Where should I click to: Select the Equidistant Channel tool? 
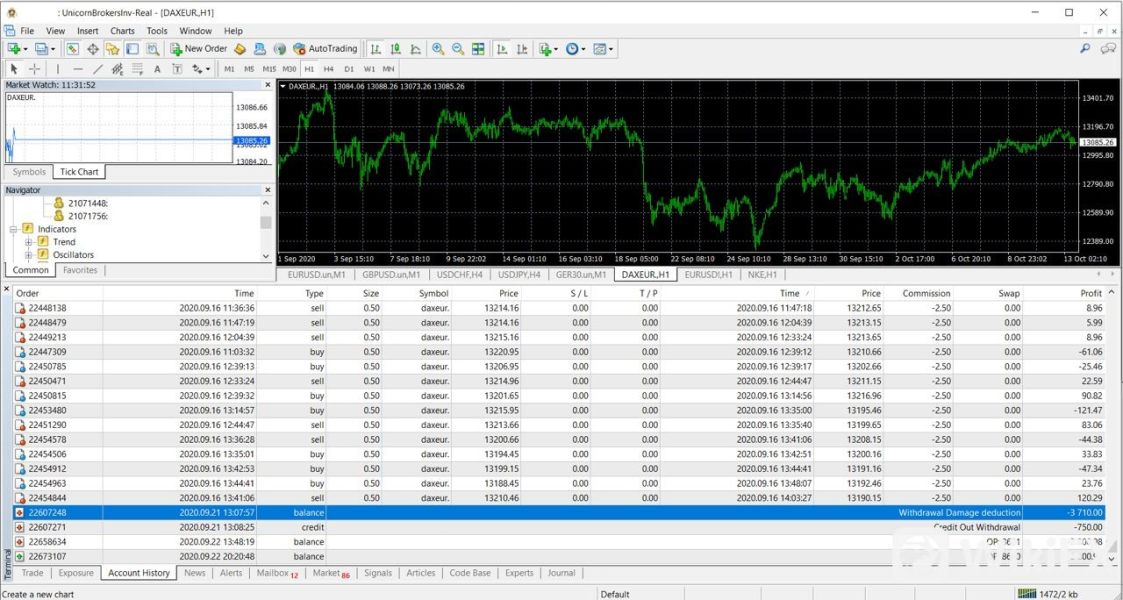pos(117,69)
